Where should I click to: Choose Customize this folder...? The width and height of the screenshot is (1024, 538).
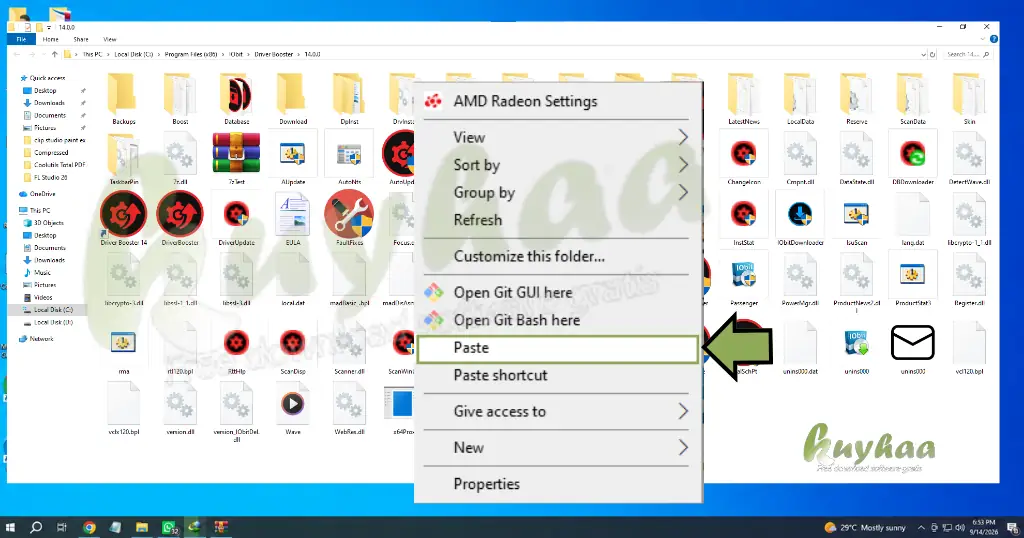tap(558, 257)
